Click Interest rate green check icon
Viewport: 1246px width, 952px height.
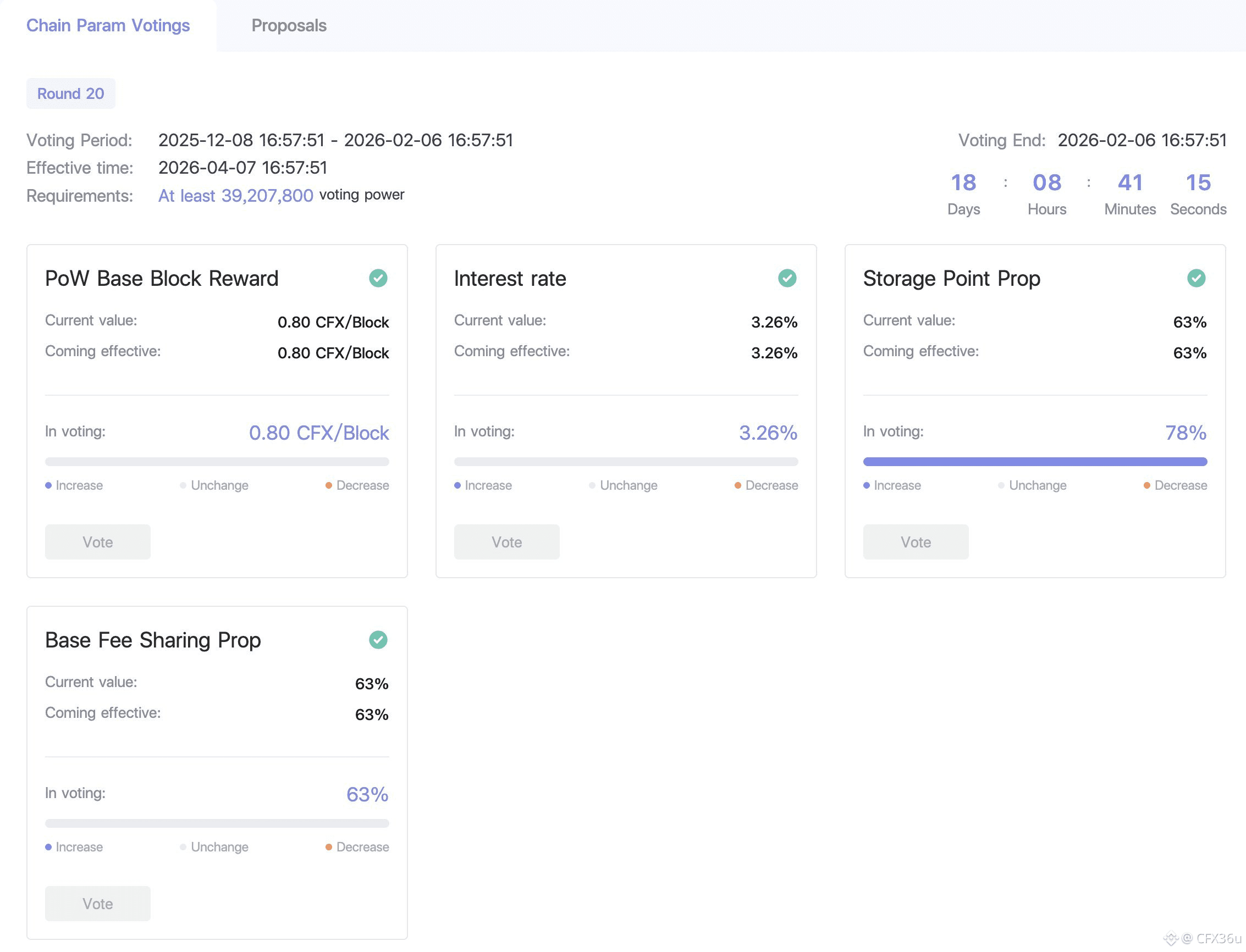(787, 278)
